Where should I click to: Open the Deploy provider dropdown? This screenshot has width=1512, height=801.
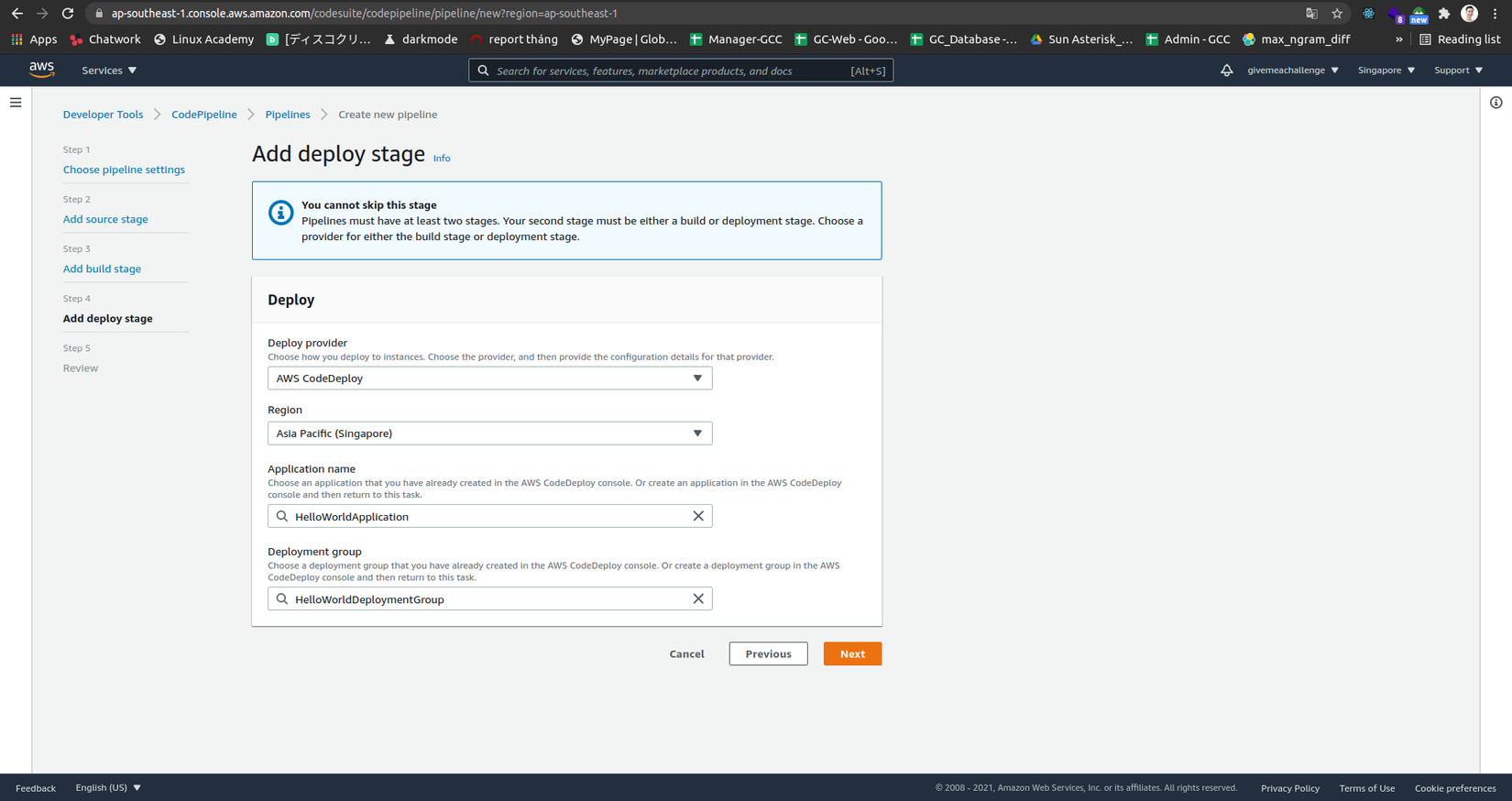(489, 378)
